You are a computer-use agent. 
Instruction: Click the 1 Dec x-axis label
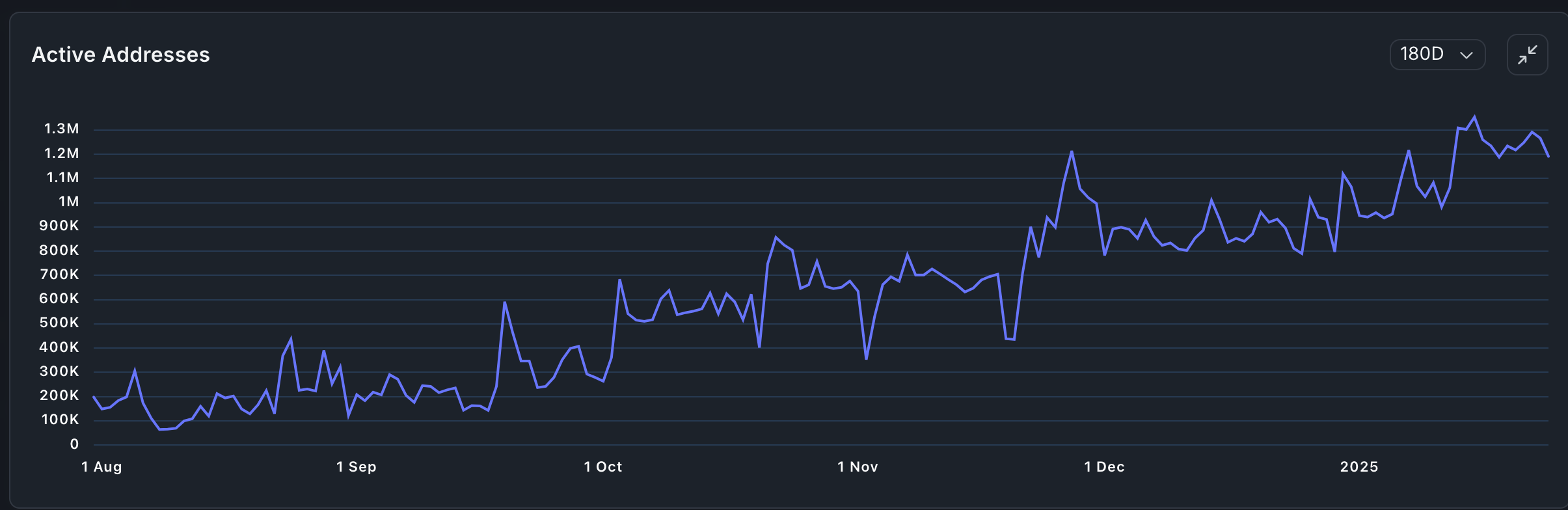tap(1104, 467)
